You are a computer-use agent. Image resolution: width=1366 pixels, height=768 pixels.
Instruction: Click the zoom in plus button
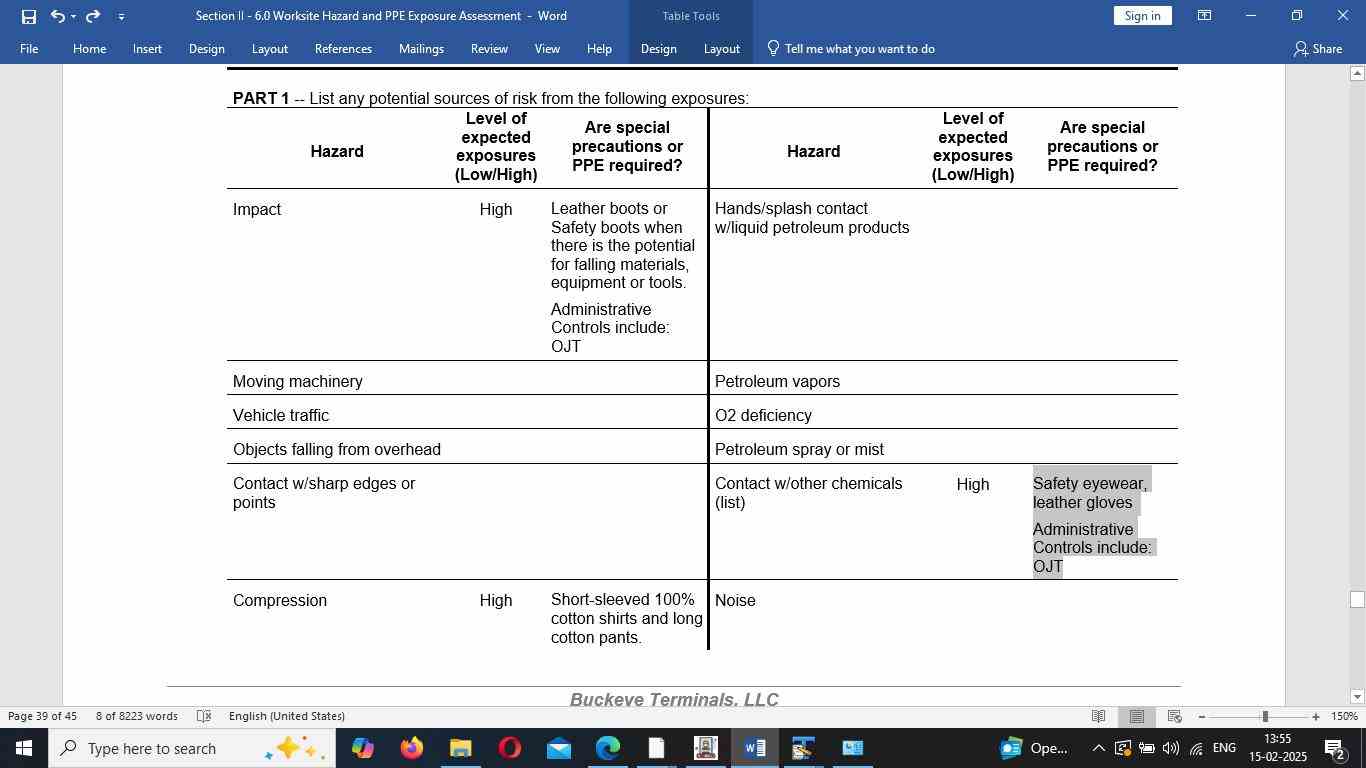1316,716
